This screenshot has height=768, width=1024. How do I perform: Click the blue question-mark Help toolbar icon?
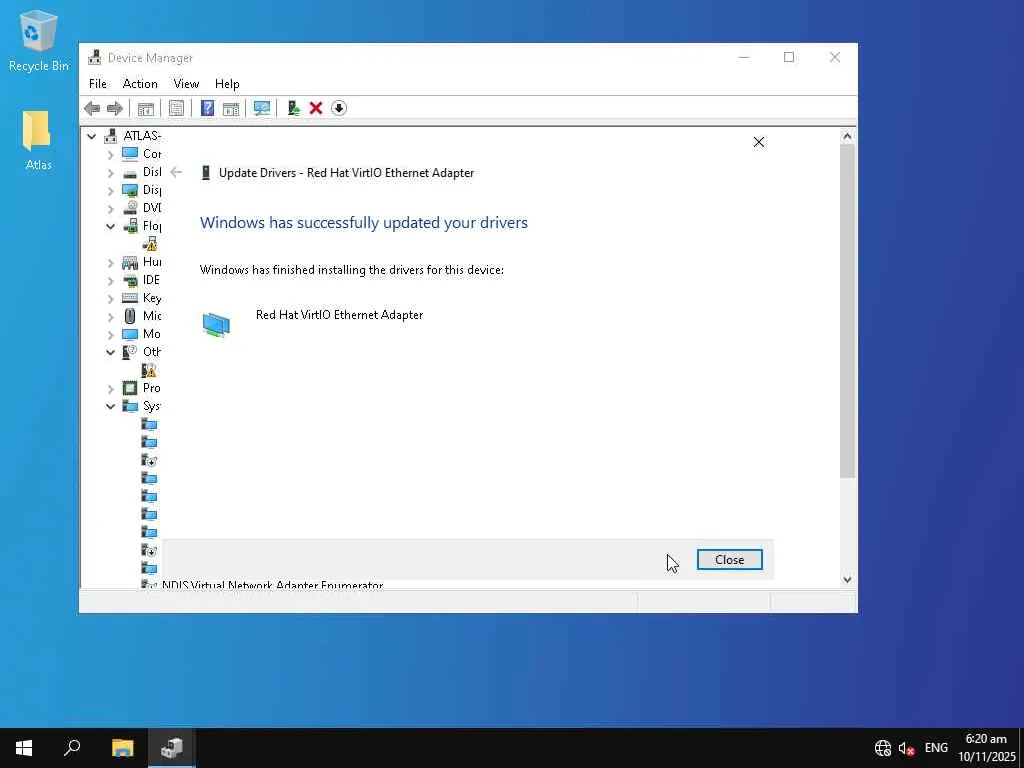(208, 108)
